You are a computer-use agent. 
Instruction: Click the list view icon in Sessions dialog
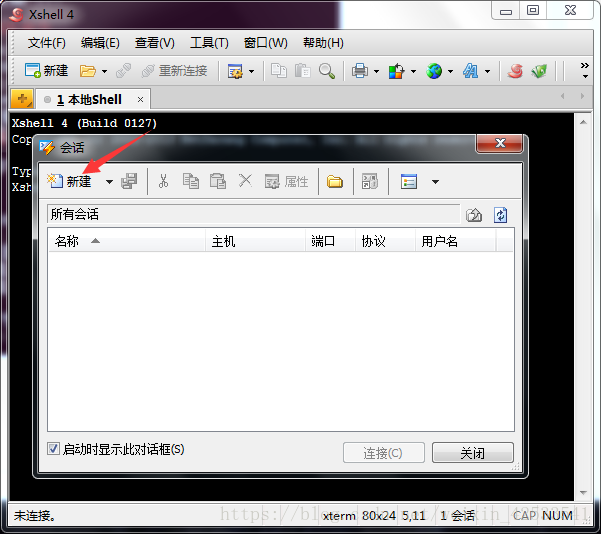pyautogui.click(x=409, y=181)
